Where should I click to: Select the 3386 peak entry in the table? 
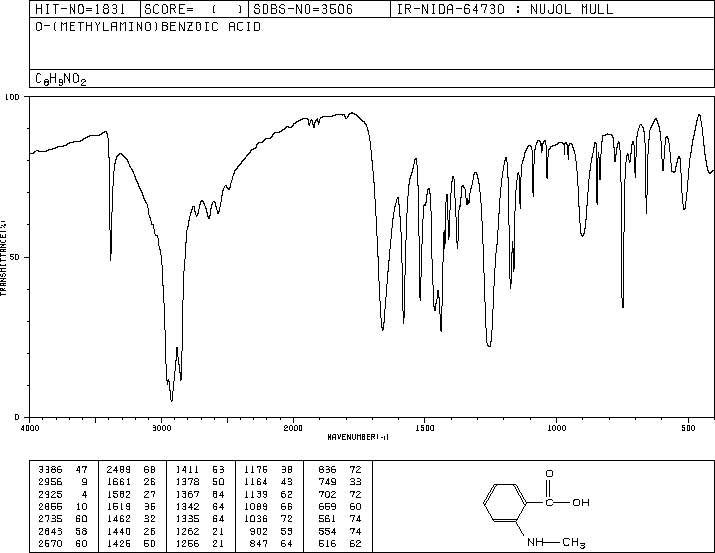(x=63, y=470)
